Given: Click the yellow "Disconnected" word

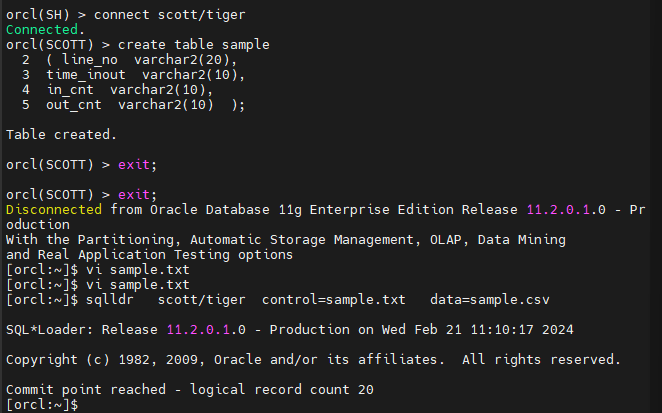Looking at the screenshot, I should coord(53,209).
